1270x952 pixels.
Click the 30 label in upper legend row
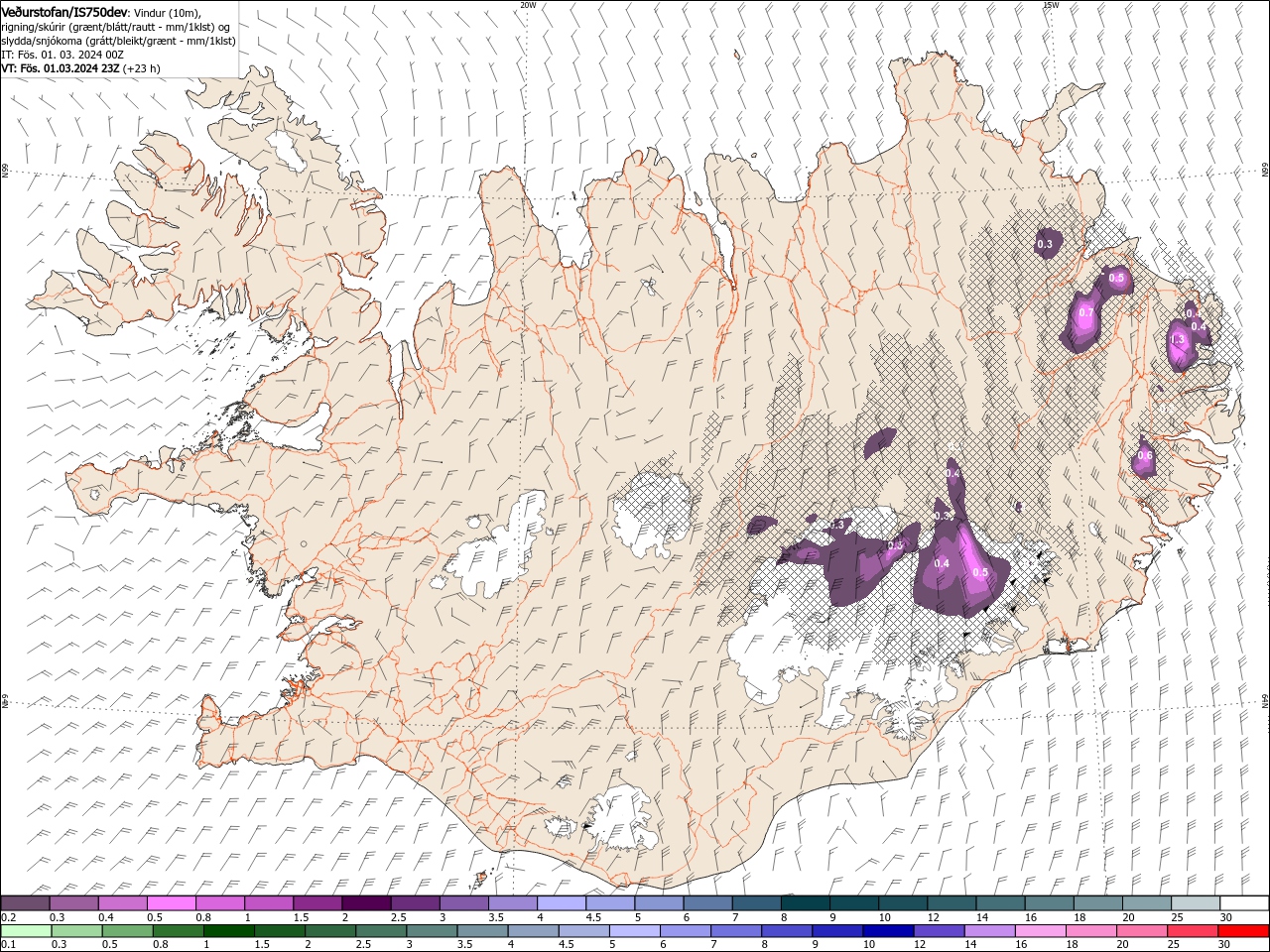(x=1226, y=917)
